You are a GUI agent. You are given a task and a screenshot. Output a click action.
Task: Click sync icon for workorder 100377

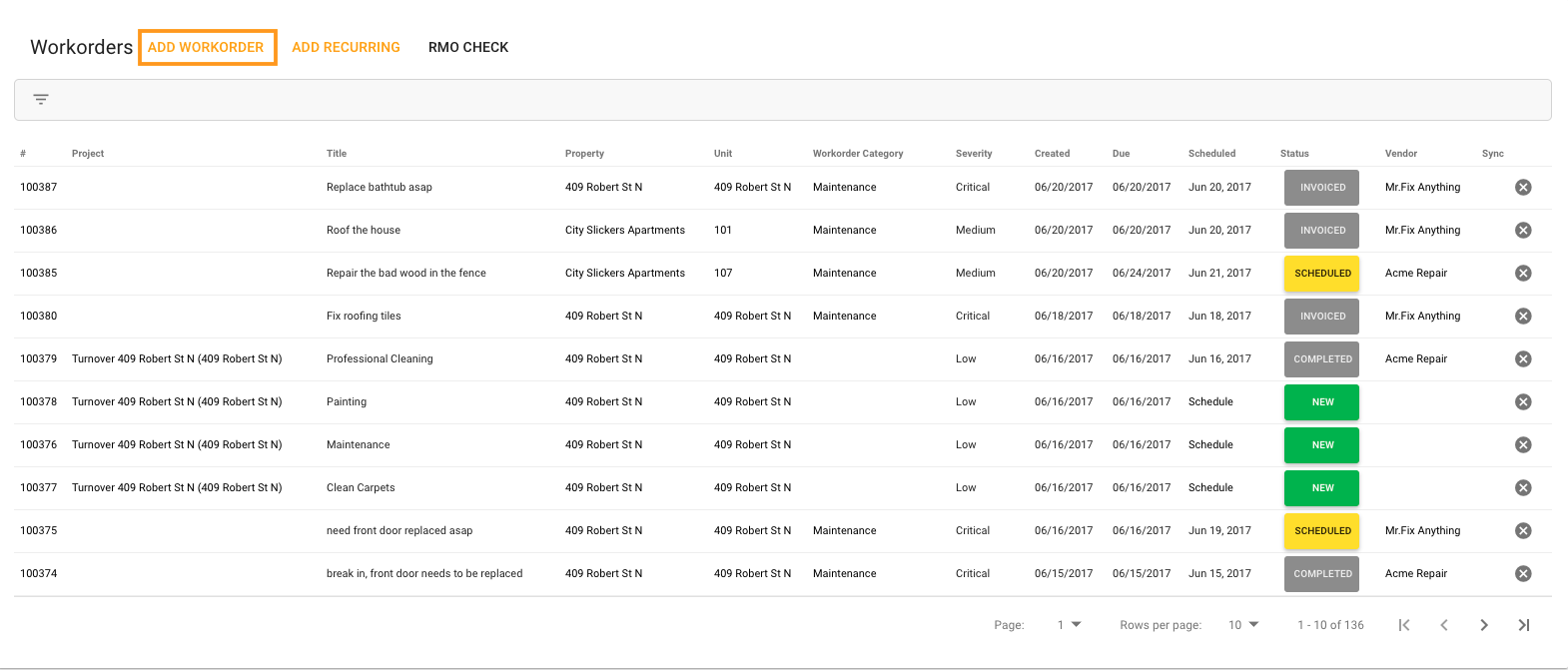click(1523, 487)
